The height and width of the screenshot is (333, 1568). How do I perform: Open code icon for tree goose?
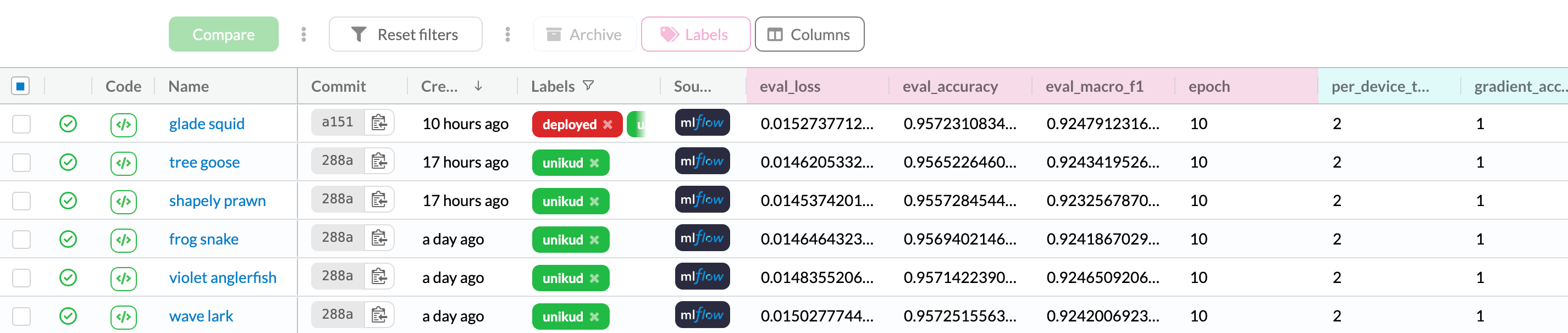(x=124, y=163)
